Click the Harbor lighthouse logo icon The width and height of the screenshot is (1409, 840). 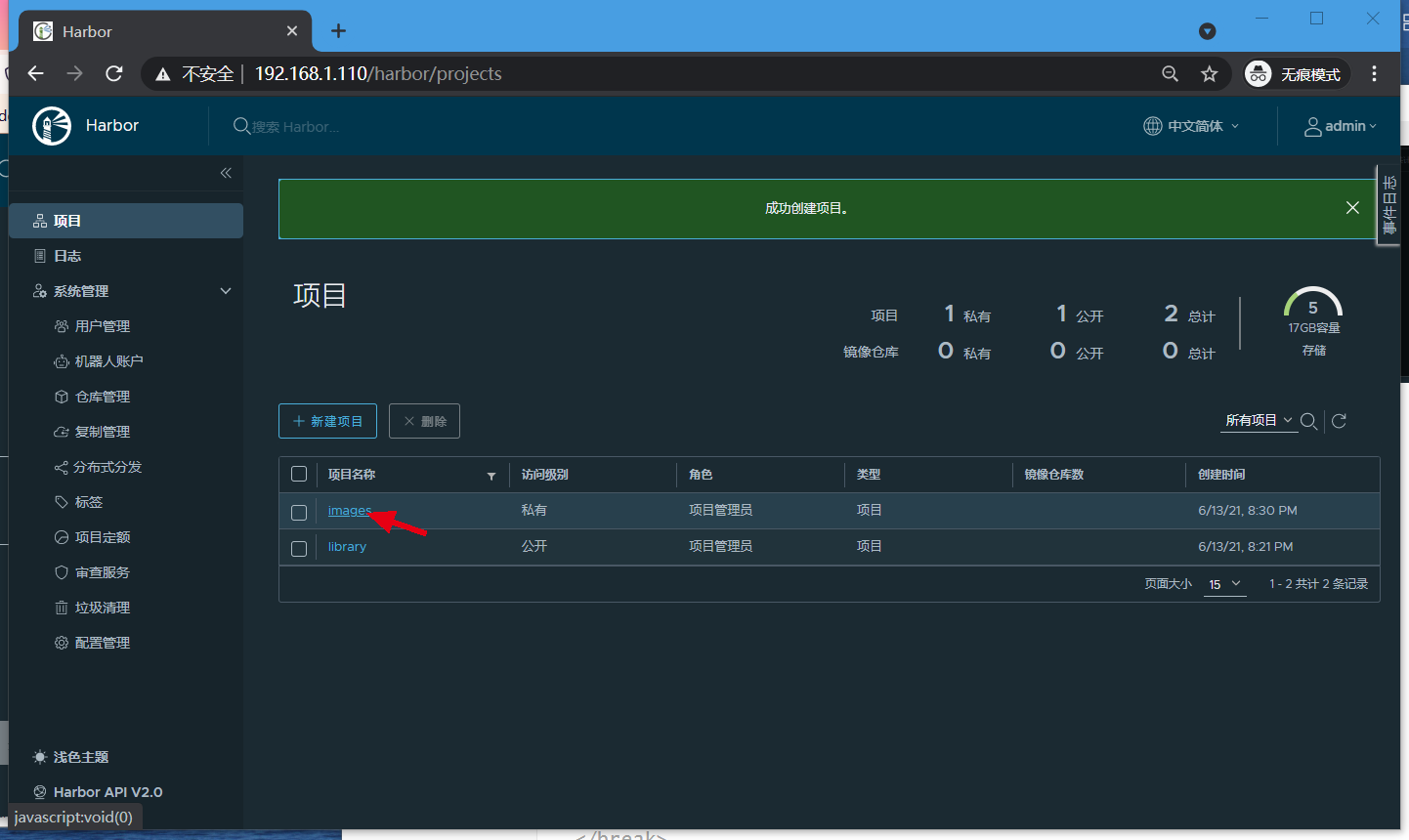(52, 126)
